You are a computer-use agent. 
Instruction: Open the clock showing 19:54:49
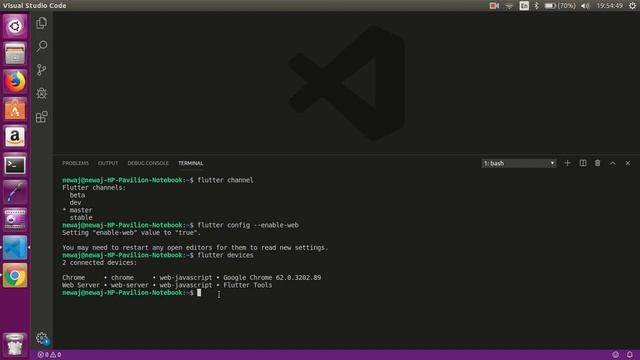pos(609,6)
